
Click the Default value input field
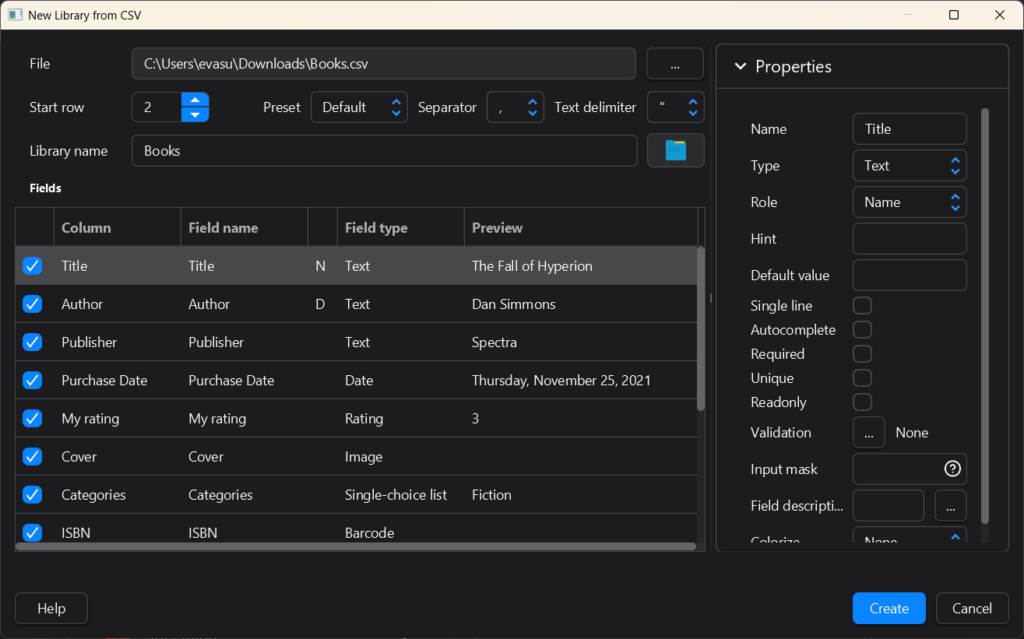tap(909, 275)
